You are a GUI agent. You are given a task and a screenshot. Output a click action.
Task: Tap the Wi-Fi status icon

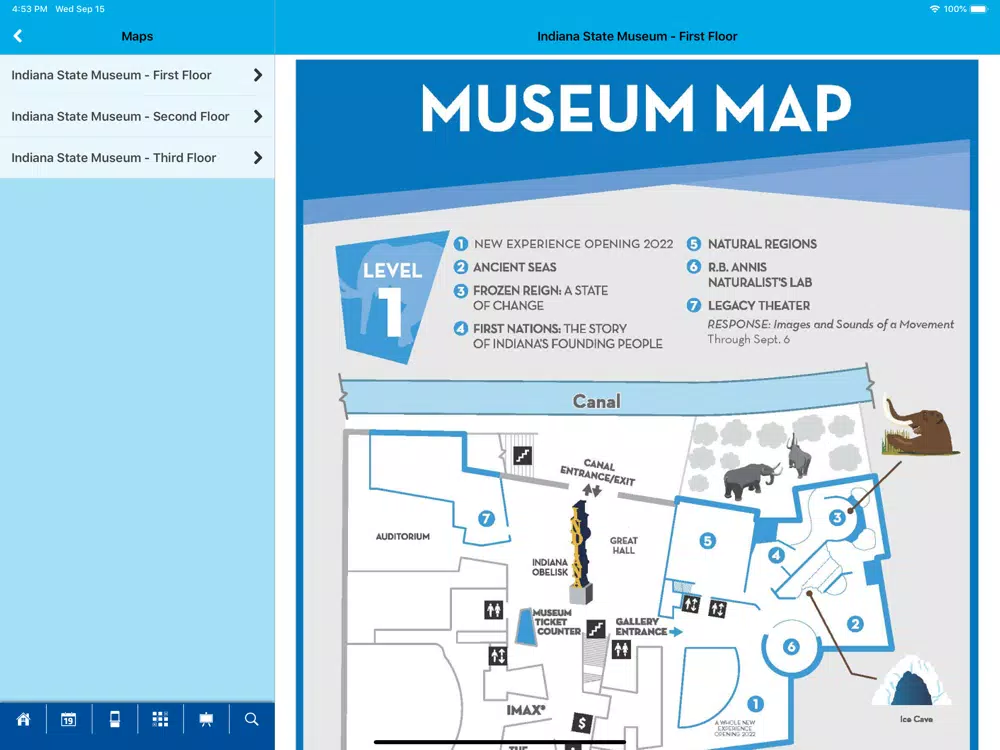tap(934, 9)
